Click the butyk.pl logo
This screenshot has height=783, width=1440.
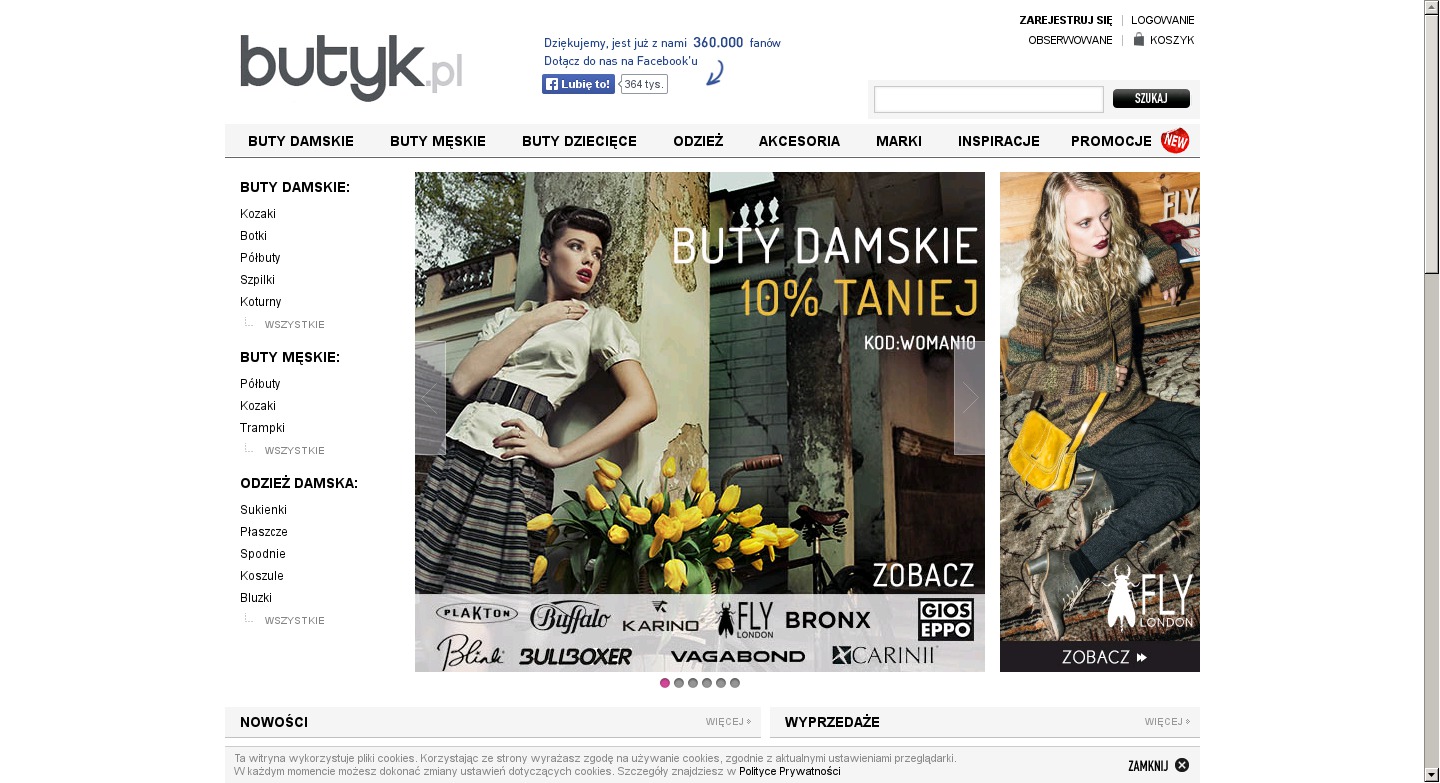point(351,67)
